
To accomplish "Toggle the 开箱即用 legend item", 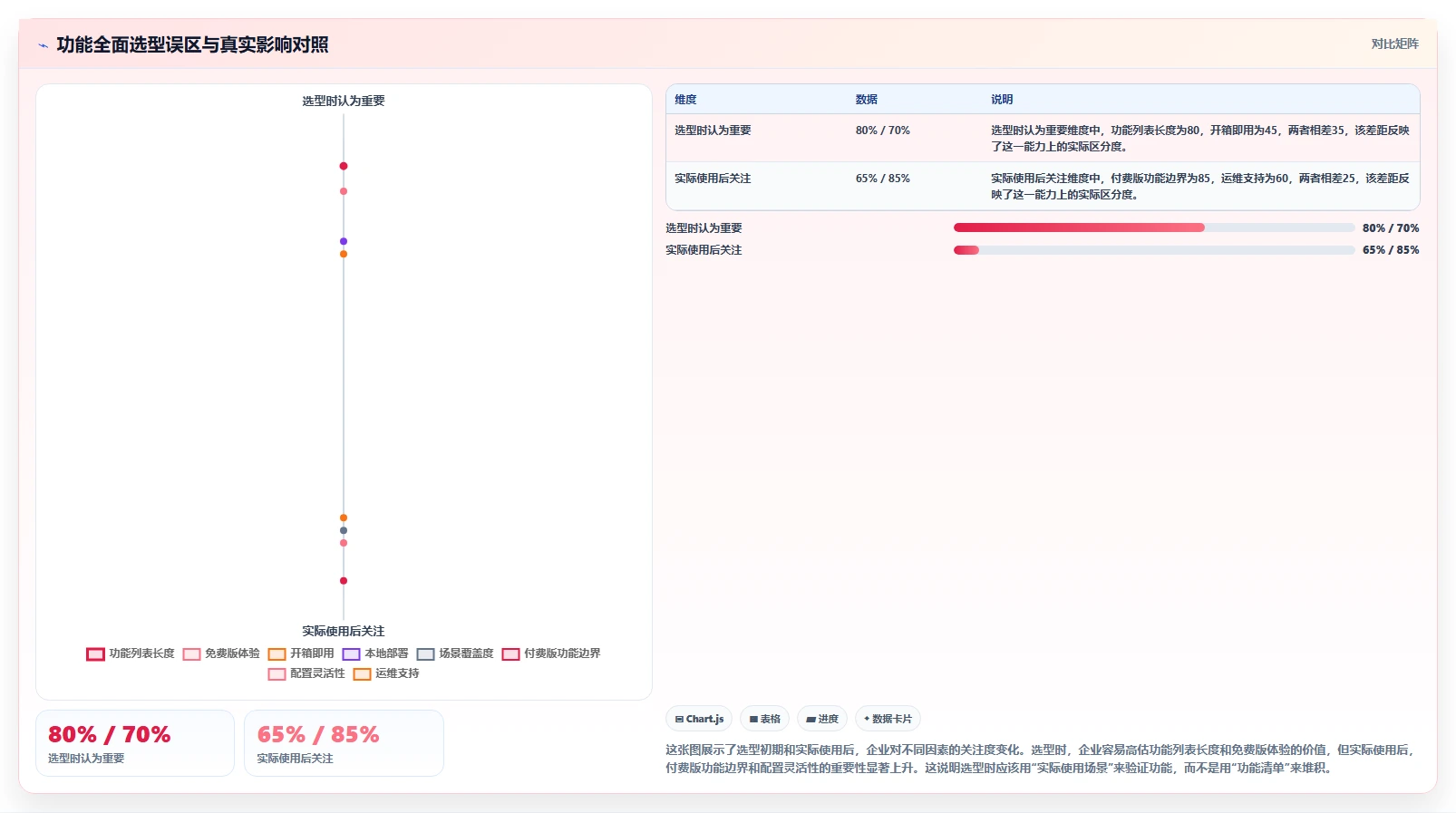I will coord(301,653).
